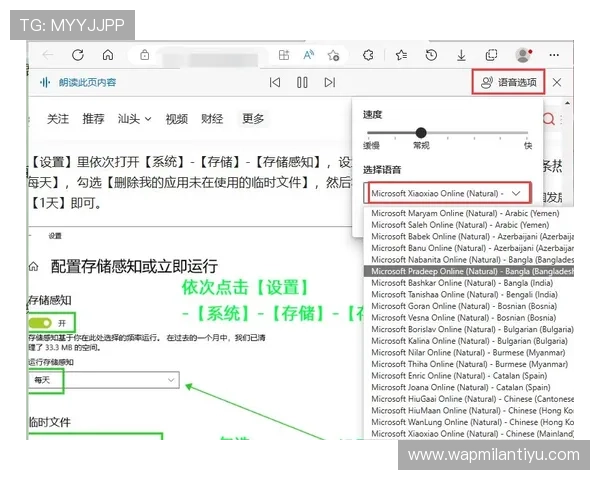Select Microsoft Saleh Arabic (Yemen) voice
Image resolution: width=600 pixels, height=480 pixels.
pyautogui.click(x=469, y=225)
